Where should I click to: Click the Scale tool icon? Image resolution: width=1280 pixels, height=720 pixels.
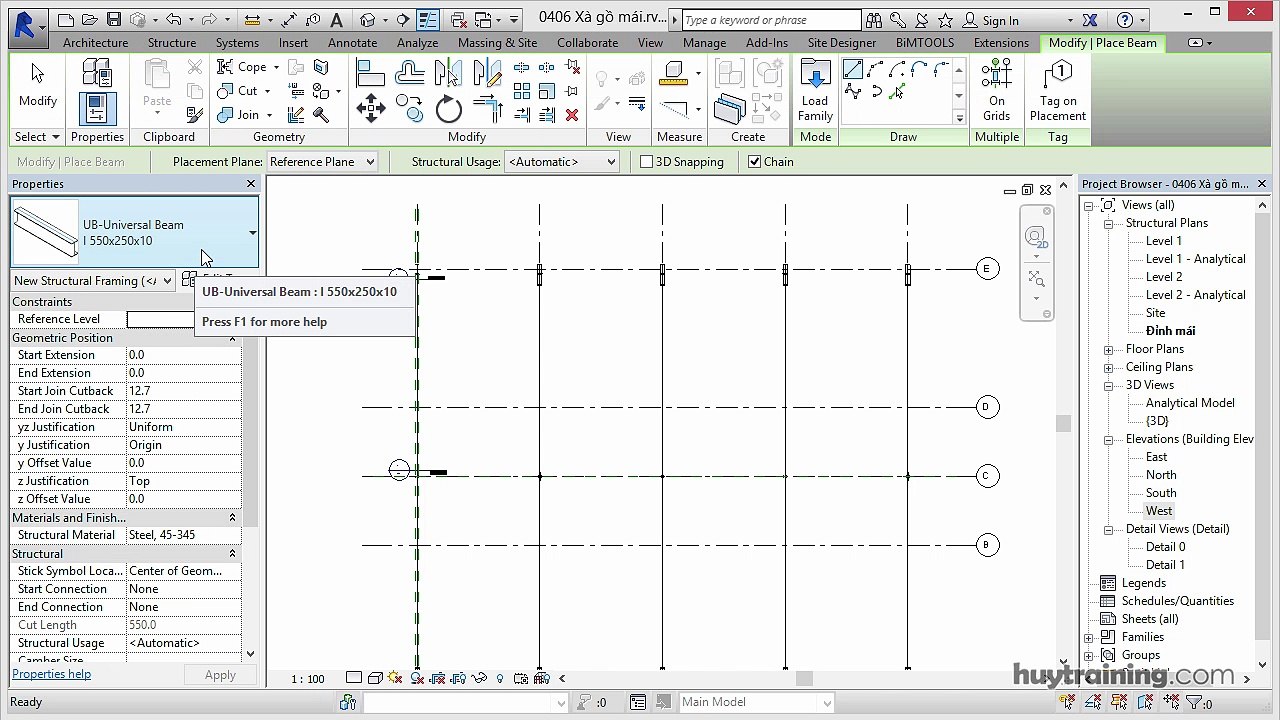pos(547,91)
